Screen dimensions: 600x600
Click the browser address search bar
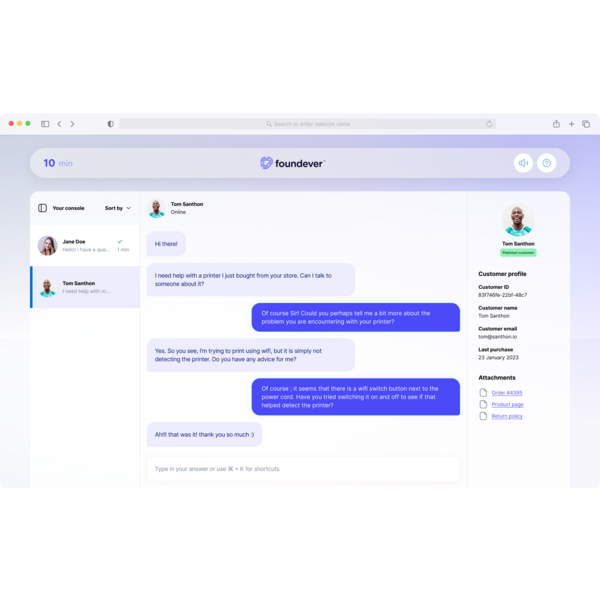tap(307, 124)
